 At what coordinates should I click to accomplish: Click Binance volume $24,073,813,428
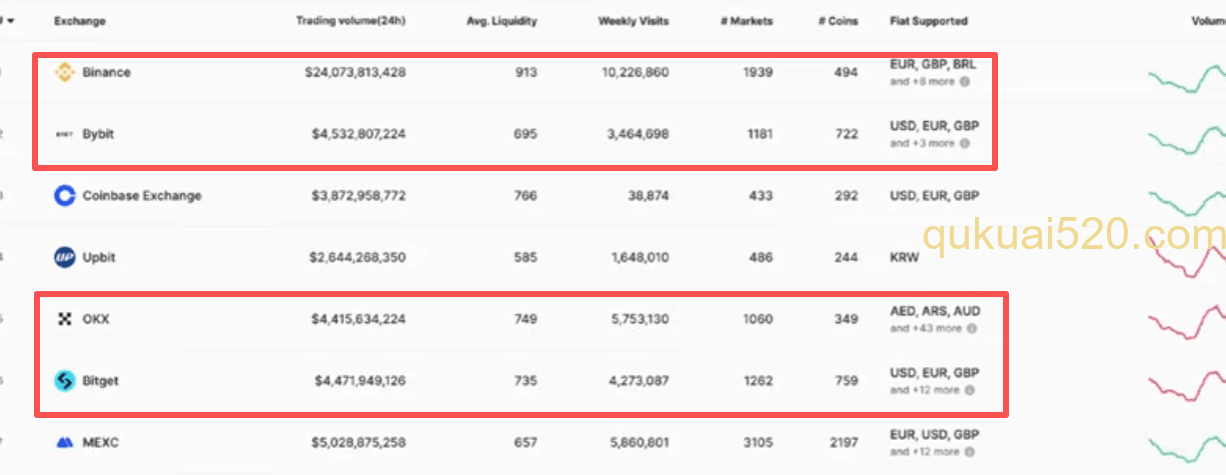coord(353,72)
